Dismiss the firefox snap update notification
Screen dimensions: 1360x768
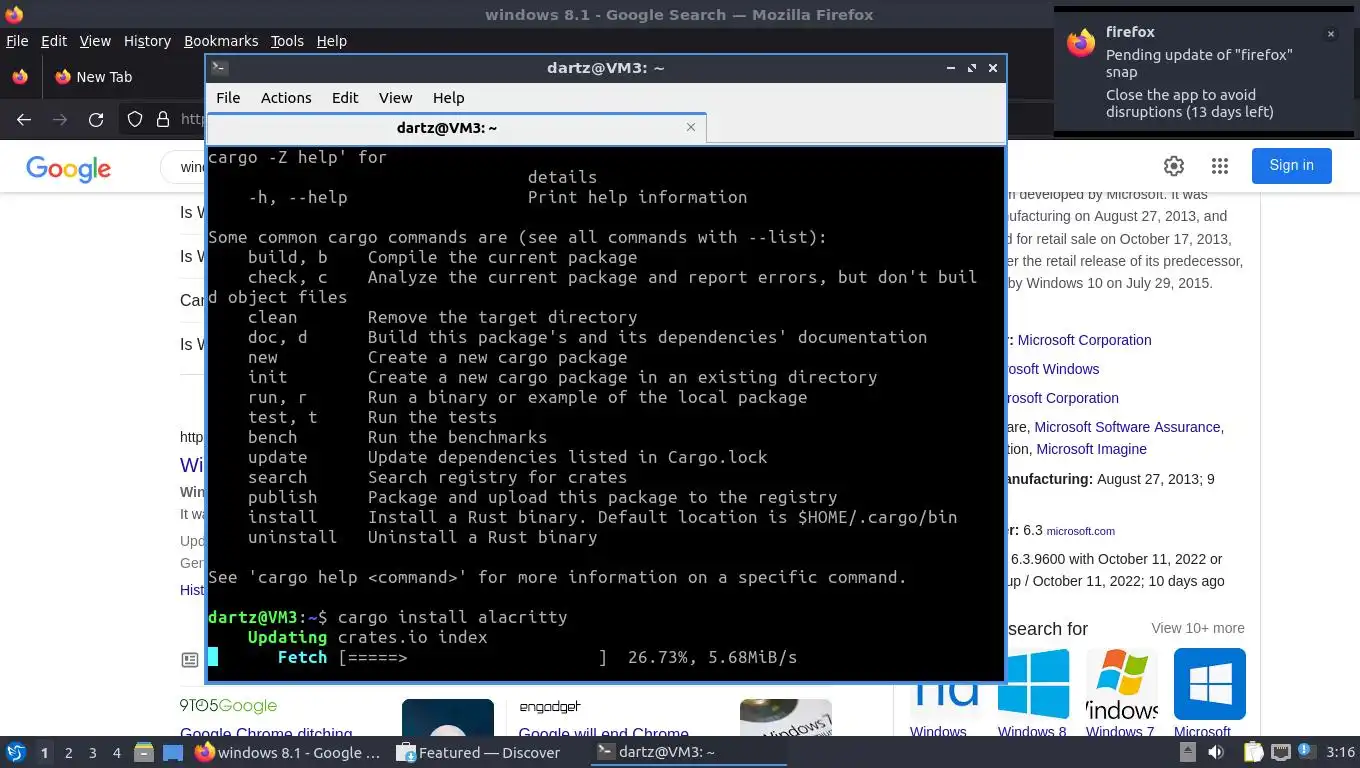click(x=1331, y=34)
